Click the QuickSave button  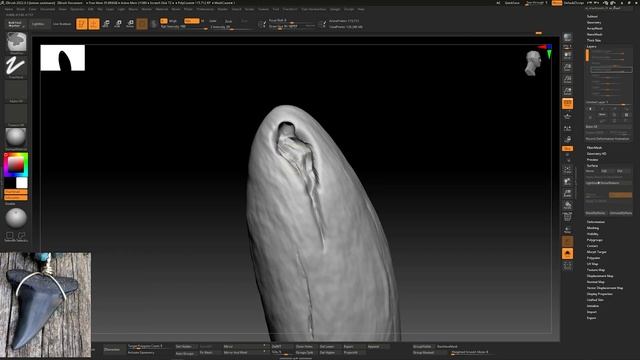[x=512, y=3]
